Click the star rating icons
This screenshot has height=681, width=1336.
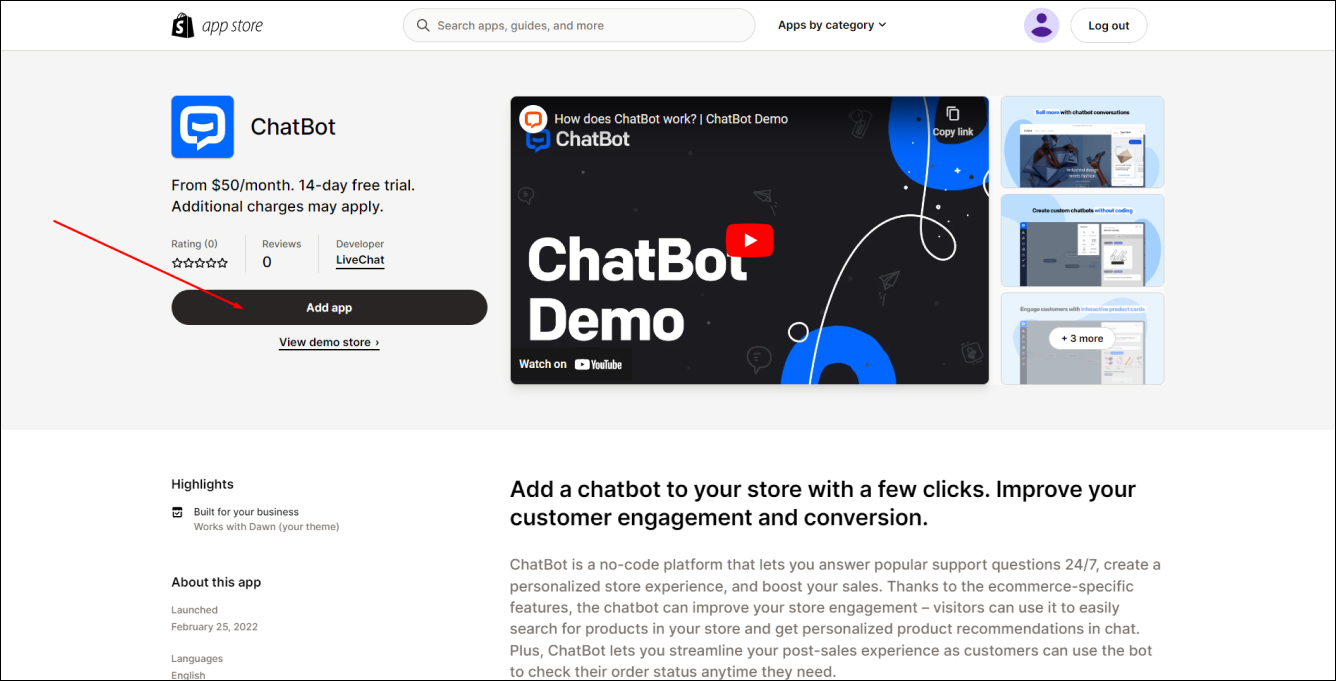tap(200, 263)
